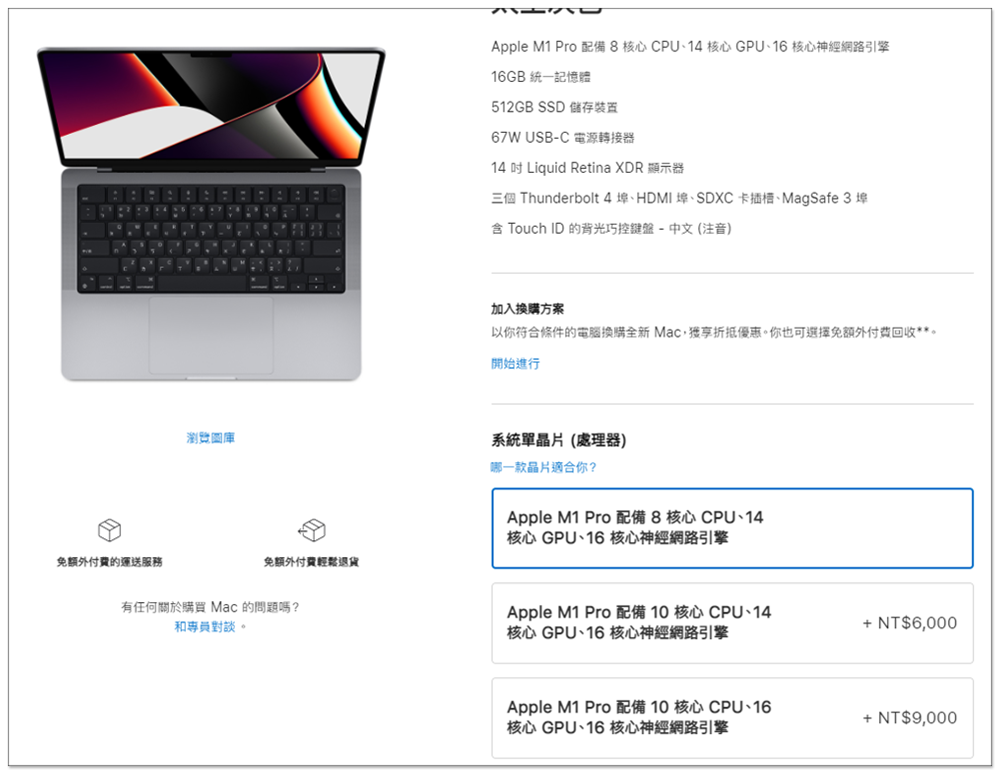Click the 免額外付費輕鬆退貨 label
Viewport: 1000px width, 775px height.
pos(311,561)
